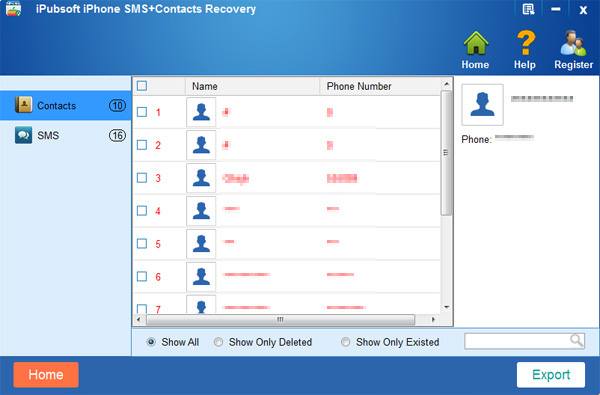The height and width of the screenshot is (395, 600).
Task: Click the Home house icon in top toolbar
Action: (475, 43)
